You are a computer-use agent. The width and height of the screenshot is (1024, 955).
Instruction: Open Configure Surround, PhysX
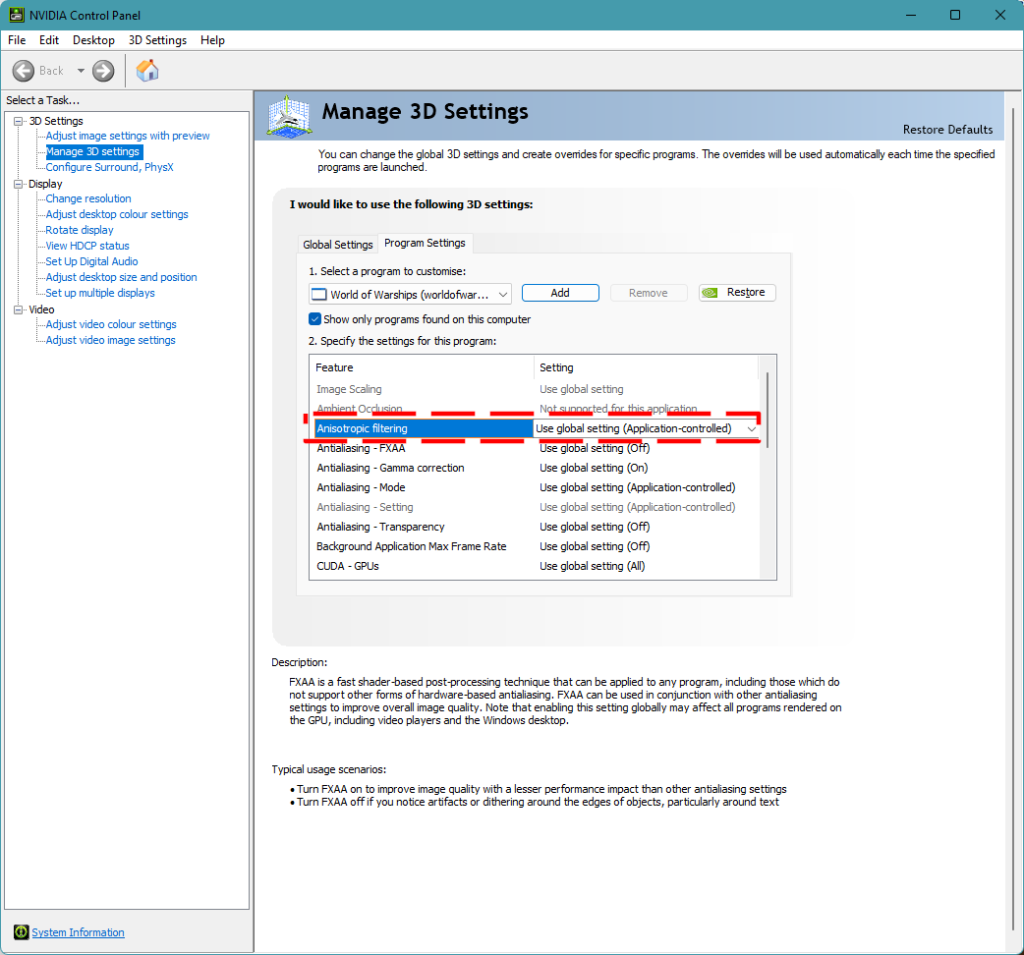click(109, 167)
